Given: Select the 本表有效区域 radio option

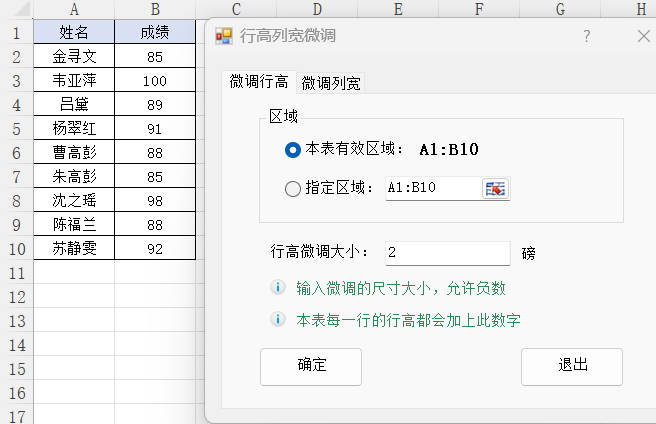Looking at the screenshot, I should pyautogui.click(x=292, y=150).
